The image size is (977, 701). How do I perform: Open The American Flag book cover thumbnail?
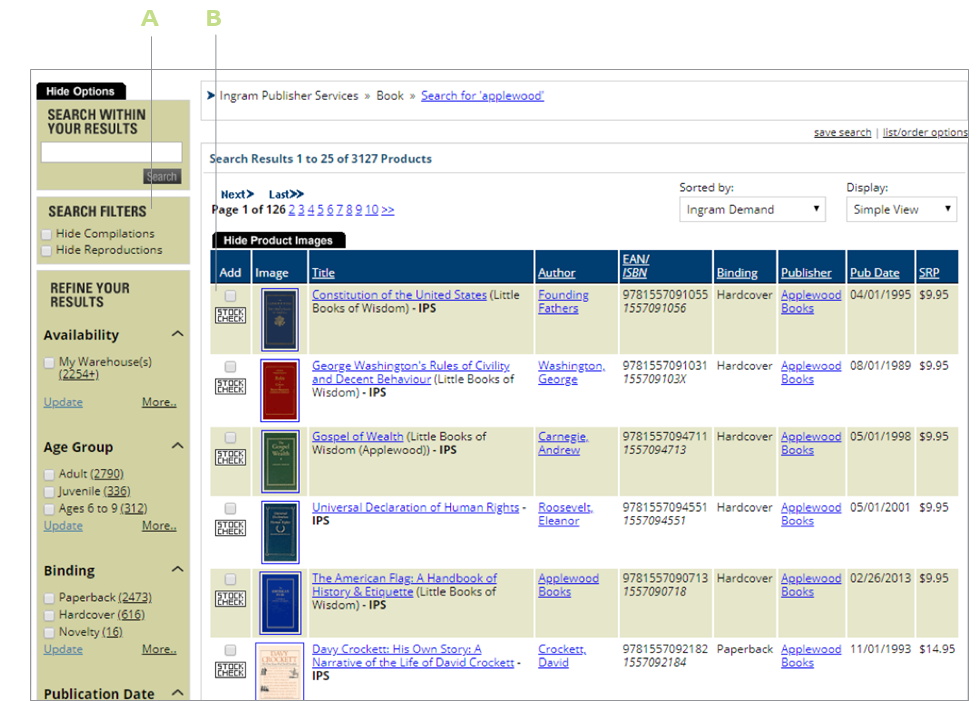(280, 603)
